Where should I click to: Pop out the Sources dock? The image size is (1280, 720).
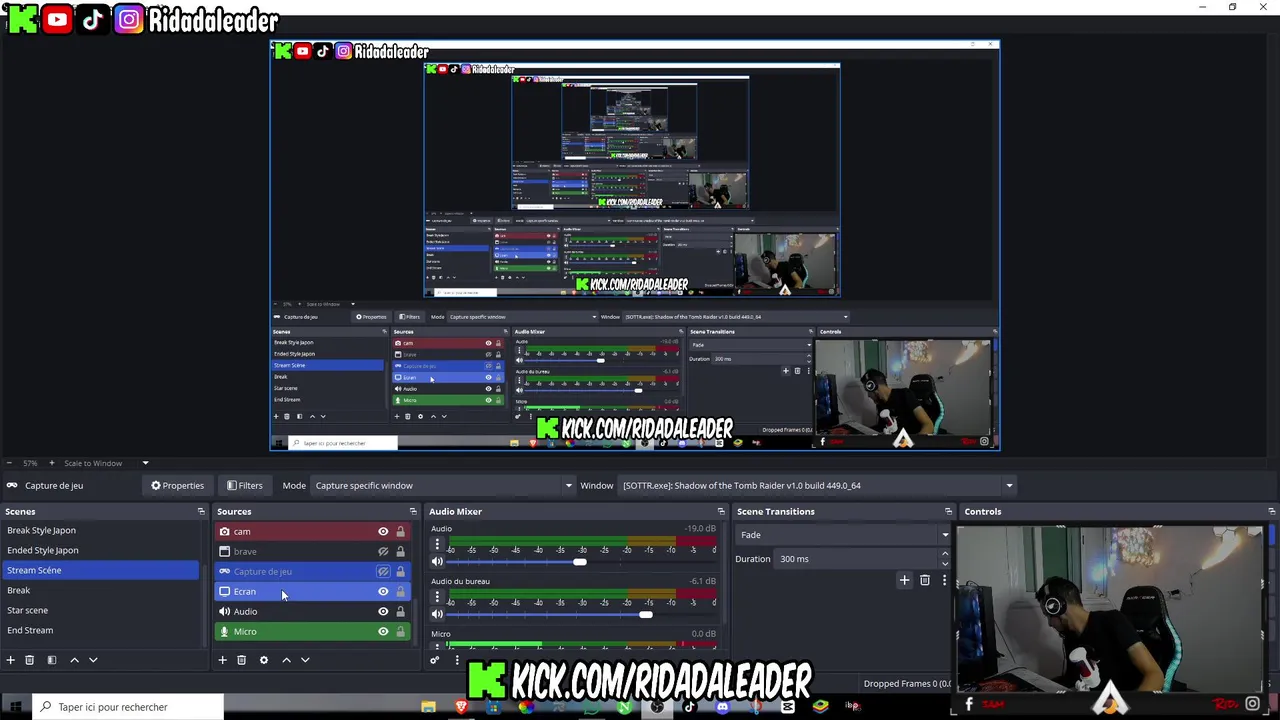pos(413,511)
